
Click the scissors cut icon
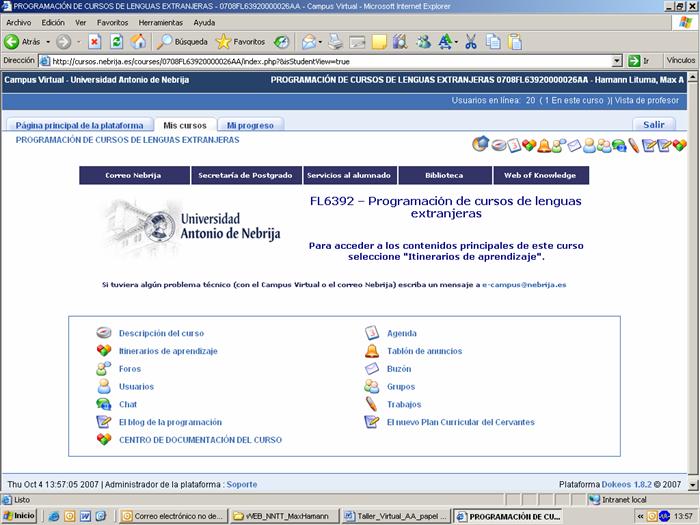(471, 42)
